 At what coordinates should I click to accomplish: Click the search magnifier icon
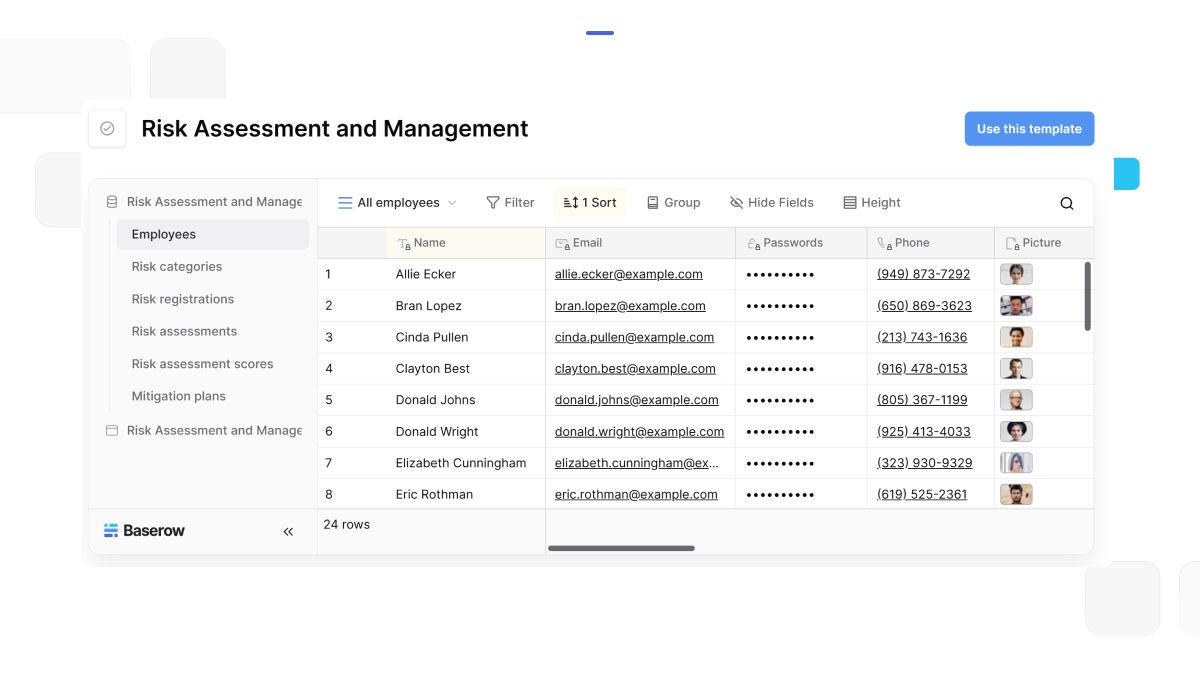[x=1066, y=203]
